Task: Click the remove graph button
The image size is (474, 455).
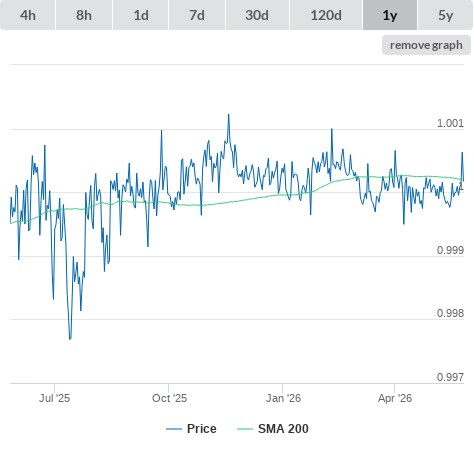Action: tap(426, 45)
